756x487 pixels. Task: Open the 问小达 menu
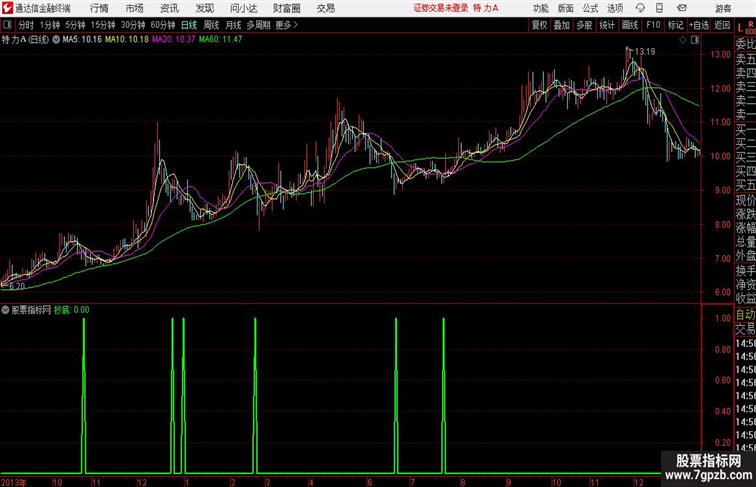click(243, 8)
